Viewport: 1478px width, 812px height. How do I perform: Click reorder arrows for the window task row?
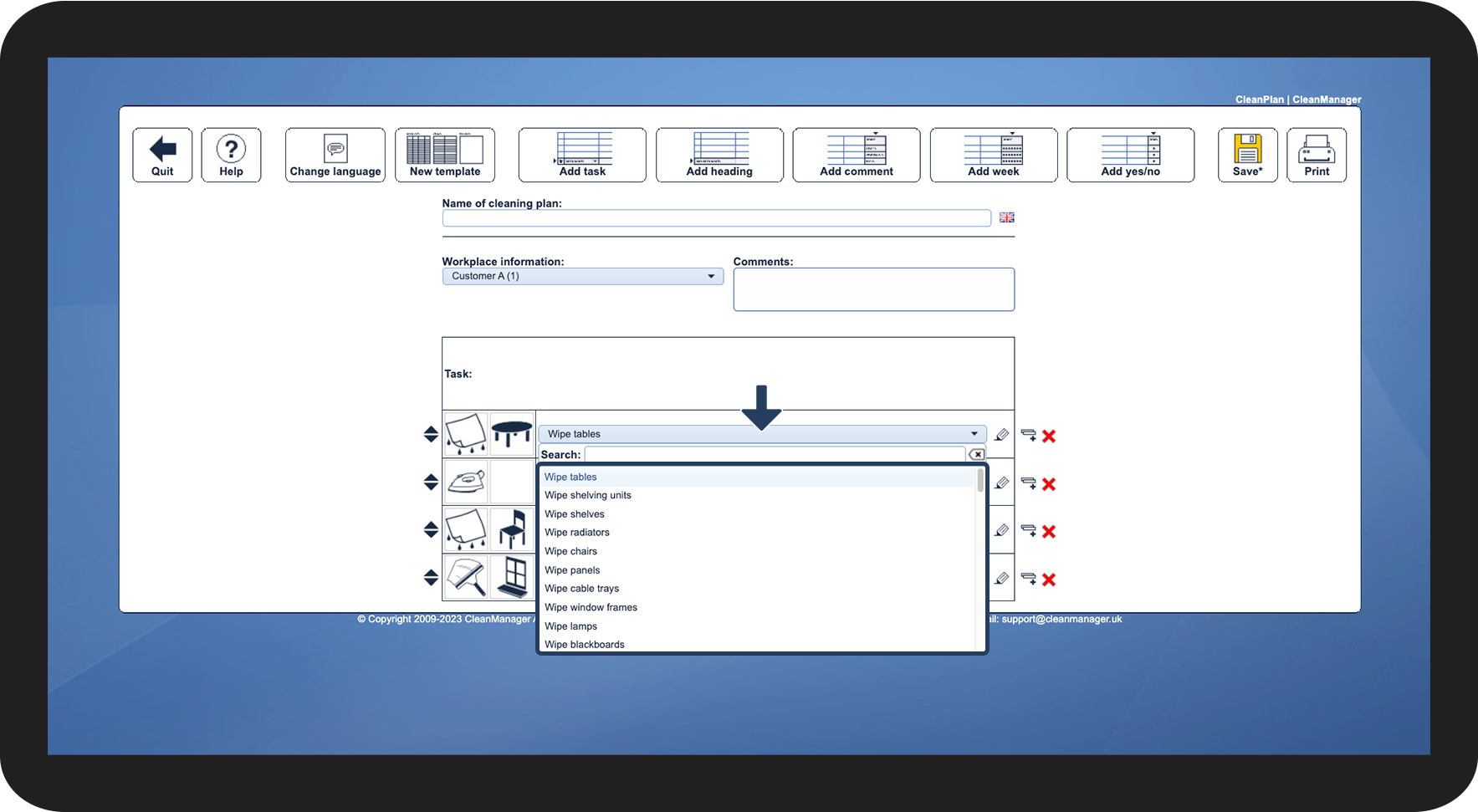(x=431, y=577)
